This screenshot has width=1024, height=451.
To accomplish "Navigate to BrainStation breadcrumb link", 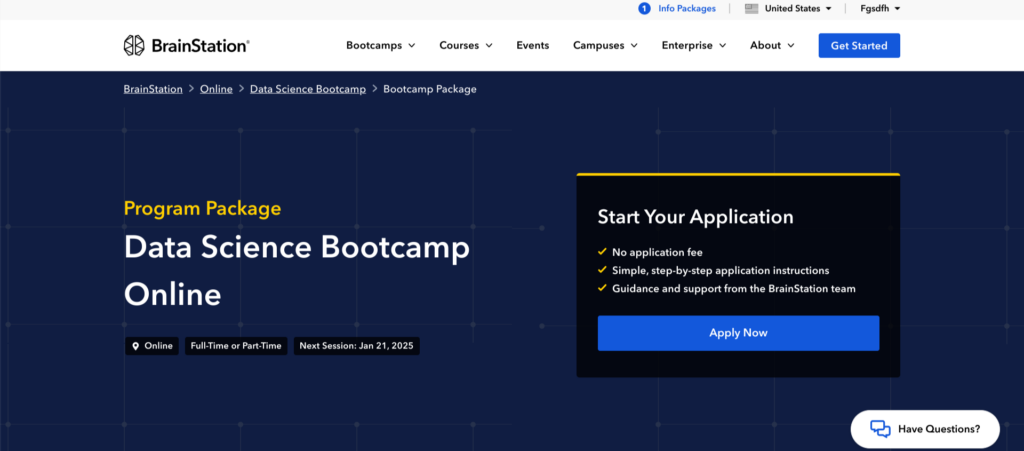I will [153, 89].
